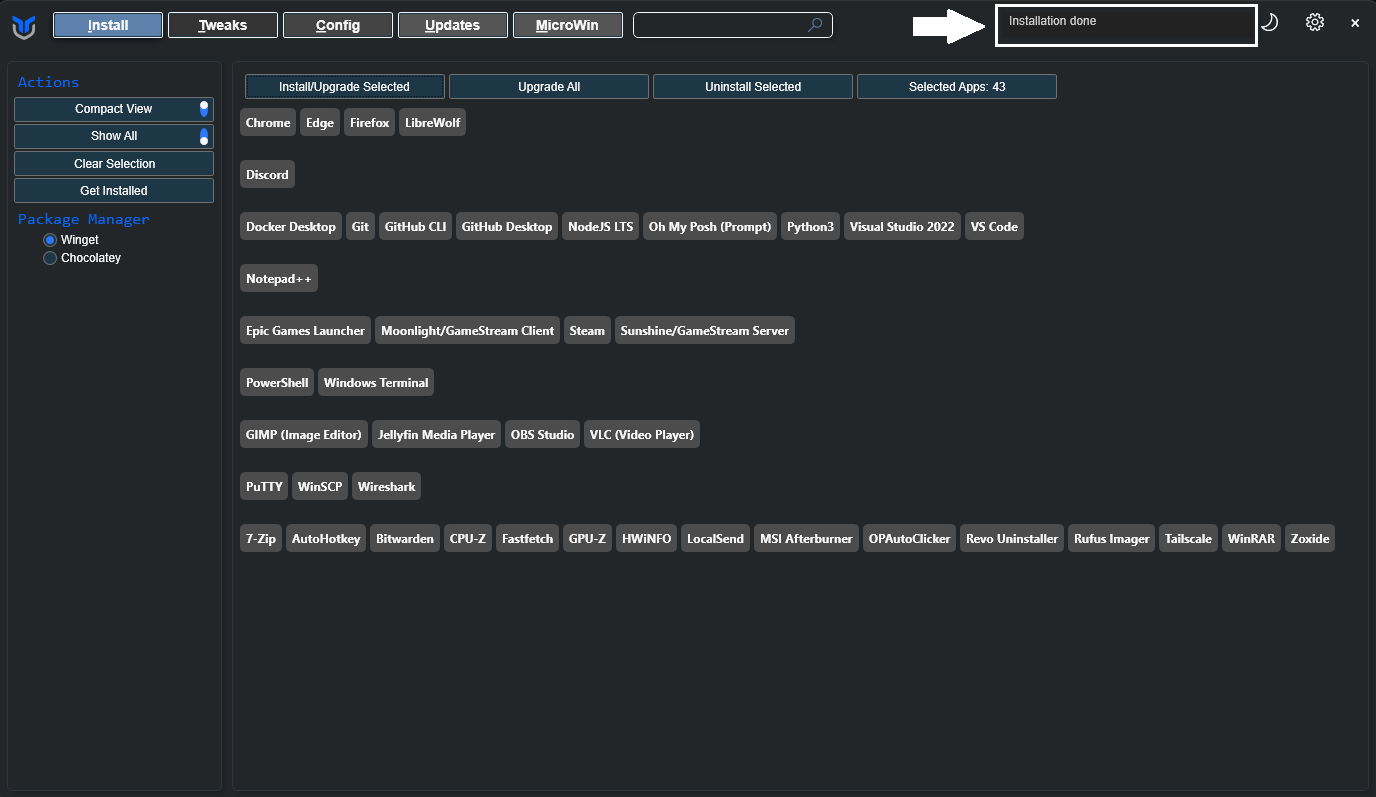Switch to the Tweaks tab

(x=222, y=25)
